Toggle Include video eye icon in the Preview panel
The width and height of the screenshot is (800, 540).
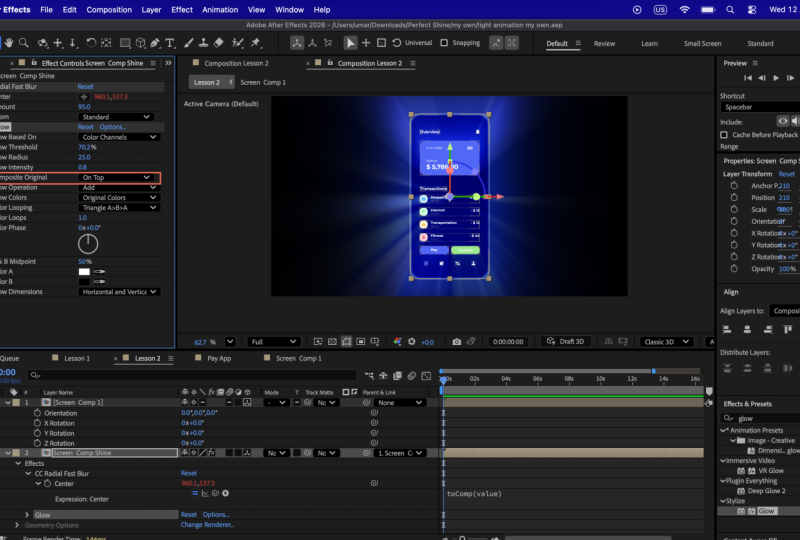pos(783,121)
